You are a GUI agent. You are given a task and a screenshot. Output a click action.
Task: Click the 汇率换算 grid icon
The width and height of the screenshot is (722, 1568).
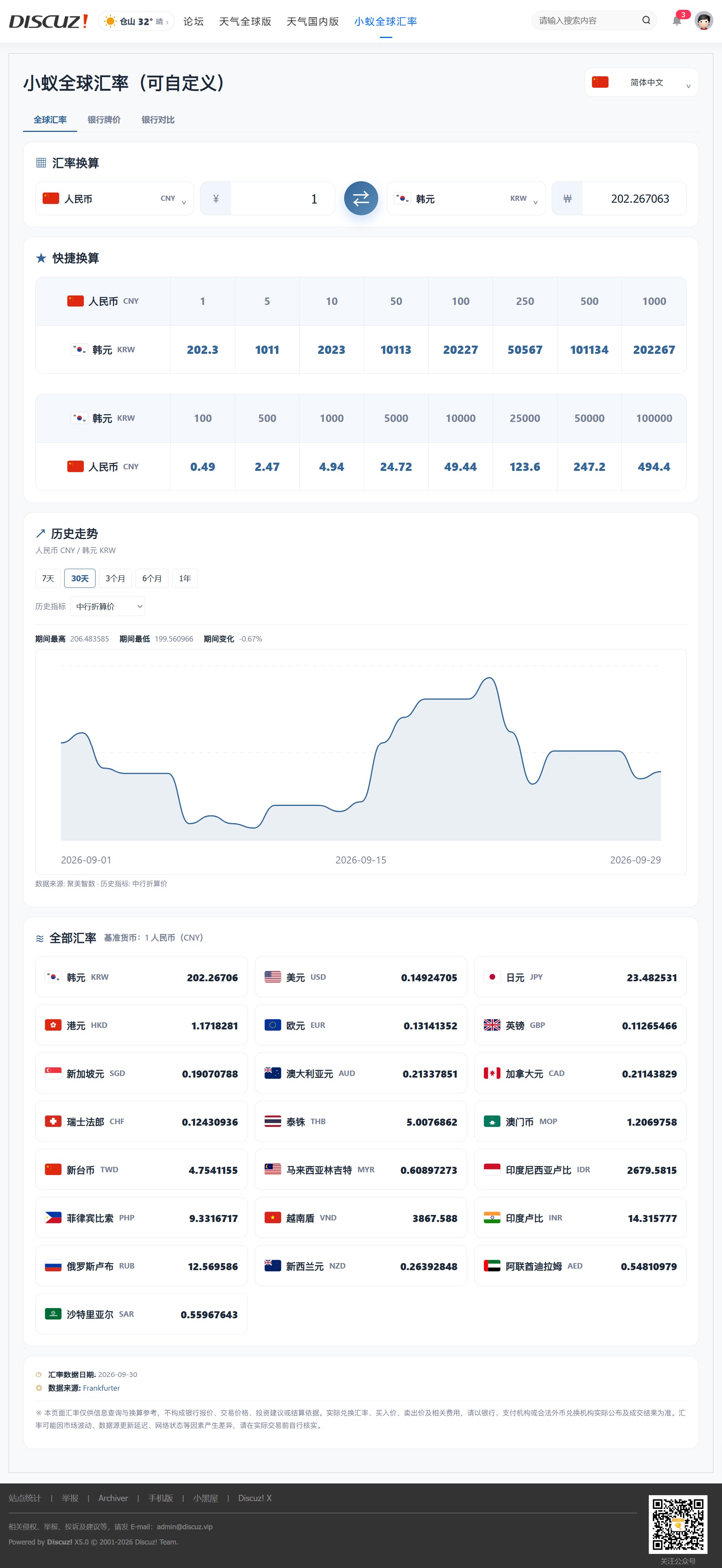tap(41, 162)
